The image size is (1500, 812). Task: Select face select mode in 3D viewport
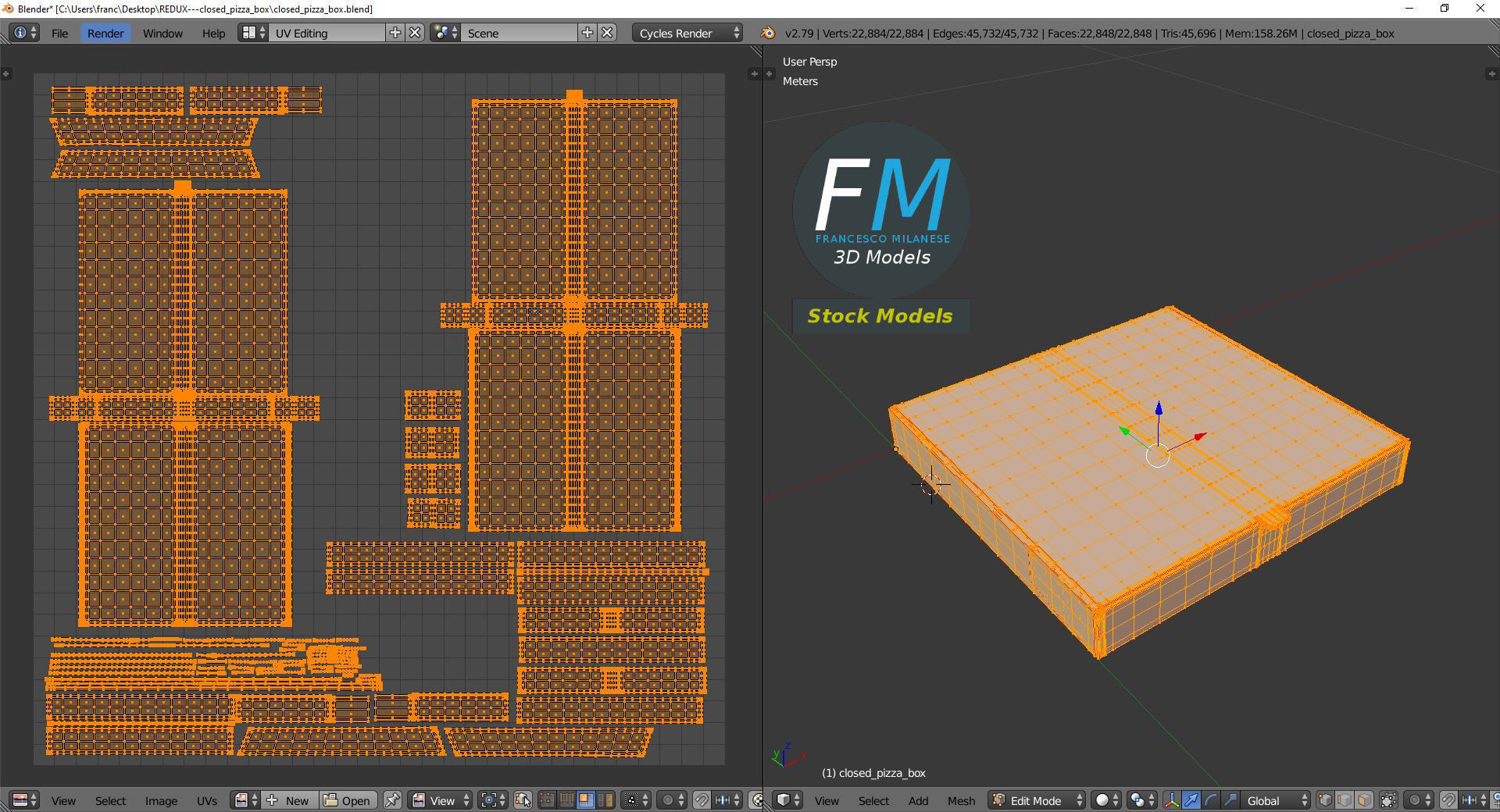1364,800
